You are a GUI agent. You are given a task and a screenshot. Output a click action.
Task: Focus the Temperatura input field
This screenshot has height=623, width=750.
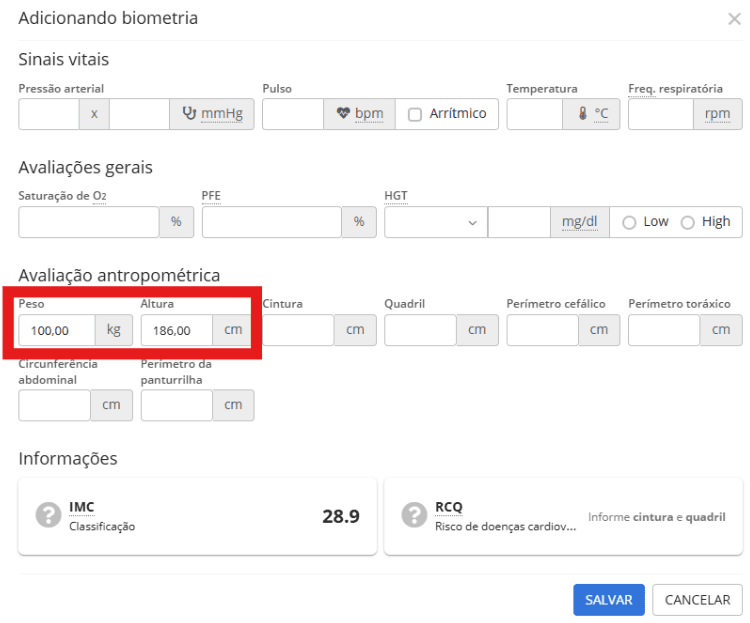[534, 114]
